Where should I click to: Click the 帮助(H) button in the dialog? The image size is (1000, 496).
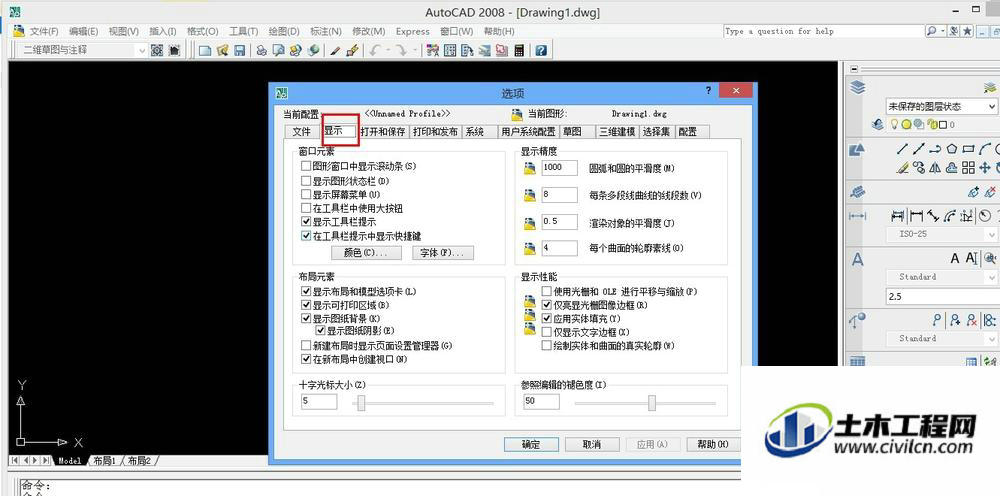pyautogui.click(x=713, y=444)
